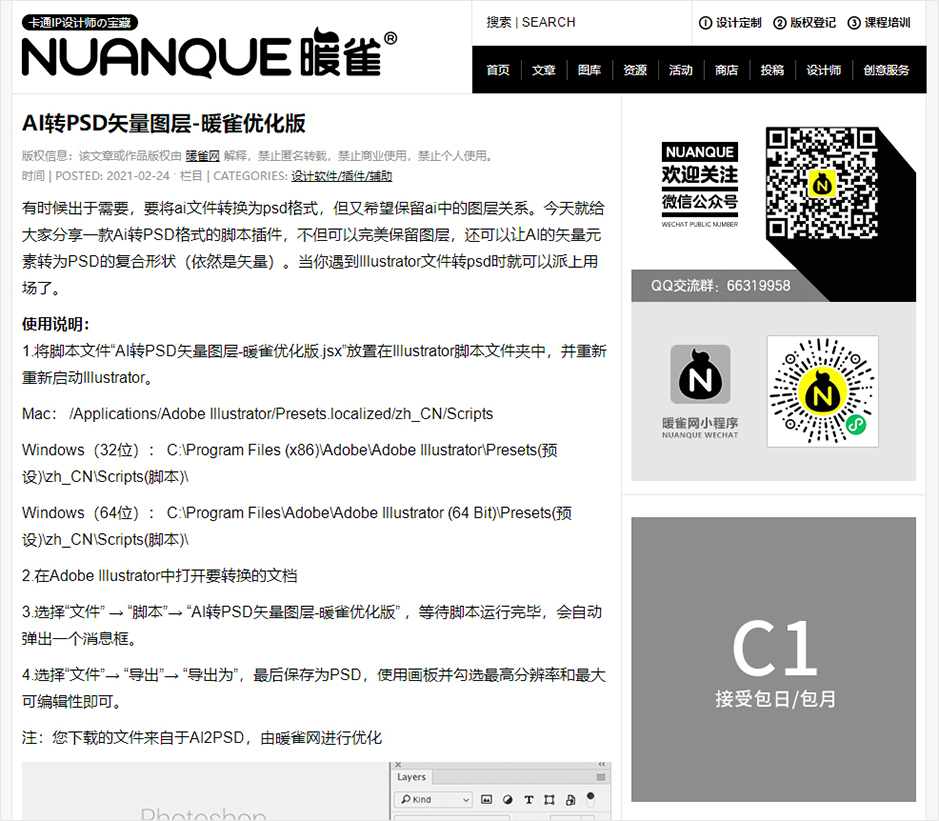
Task: Open the 图库 nav item
Action: pos(589,70)
